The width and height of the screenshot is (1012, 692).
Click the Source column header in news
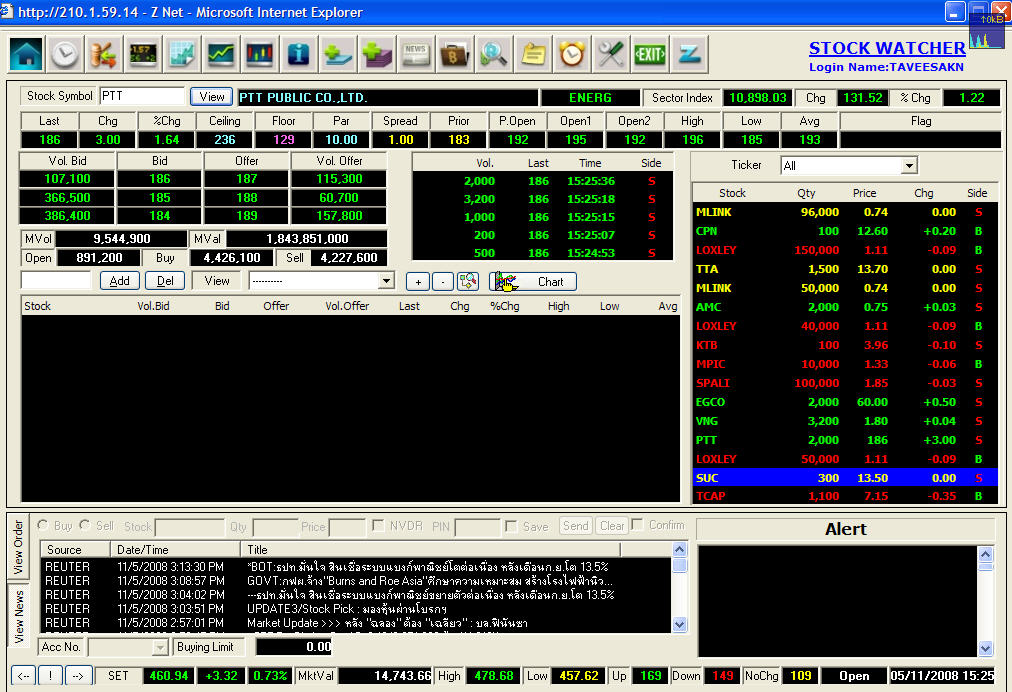[x=75, y=549]
